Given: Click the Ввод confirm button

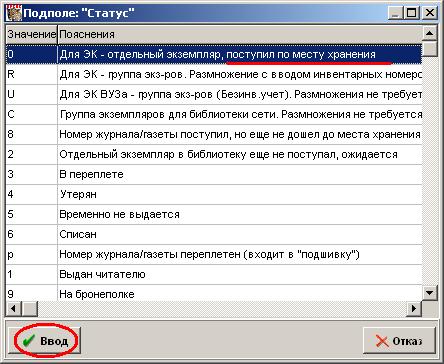Looking at the screenshot, I should tap(44, 341).
